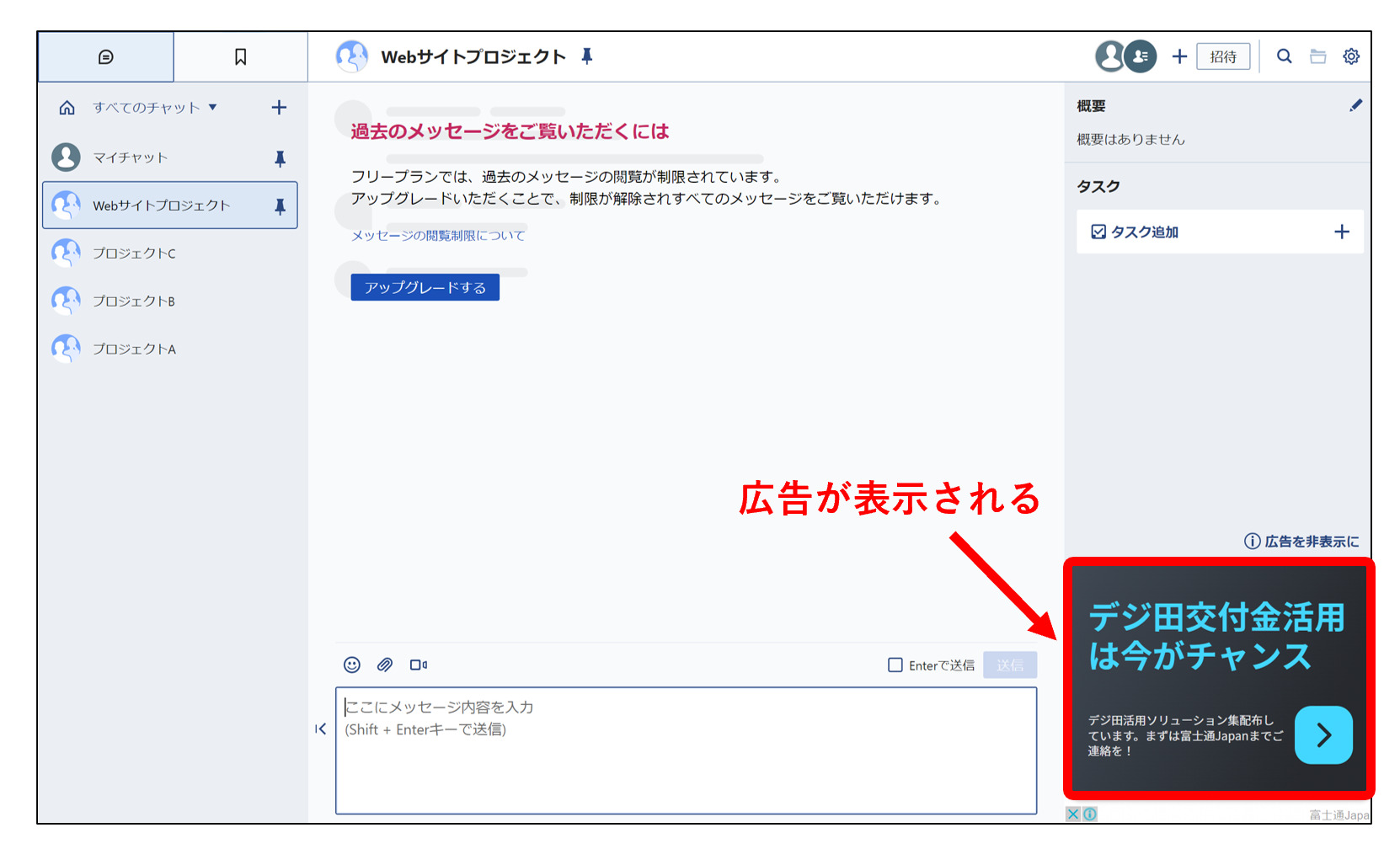Start a video call from the message toolbar
Viewport: 1400px width, 860px height.
419,665
